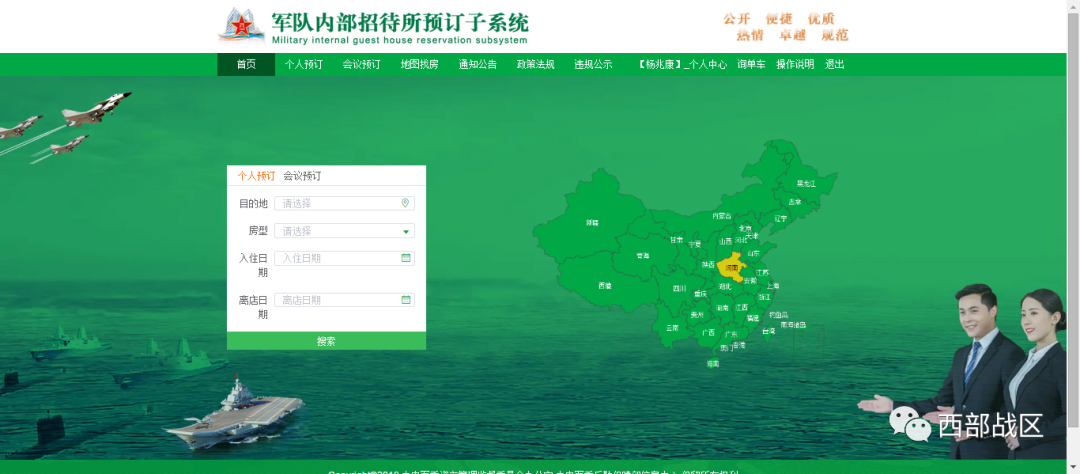The image size is (1080, 474).
Task: Click the location pin icon in 目的地 field
Action: pos(405,203)
